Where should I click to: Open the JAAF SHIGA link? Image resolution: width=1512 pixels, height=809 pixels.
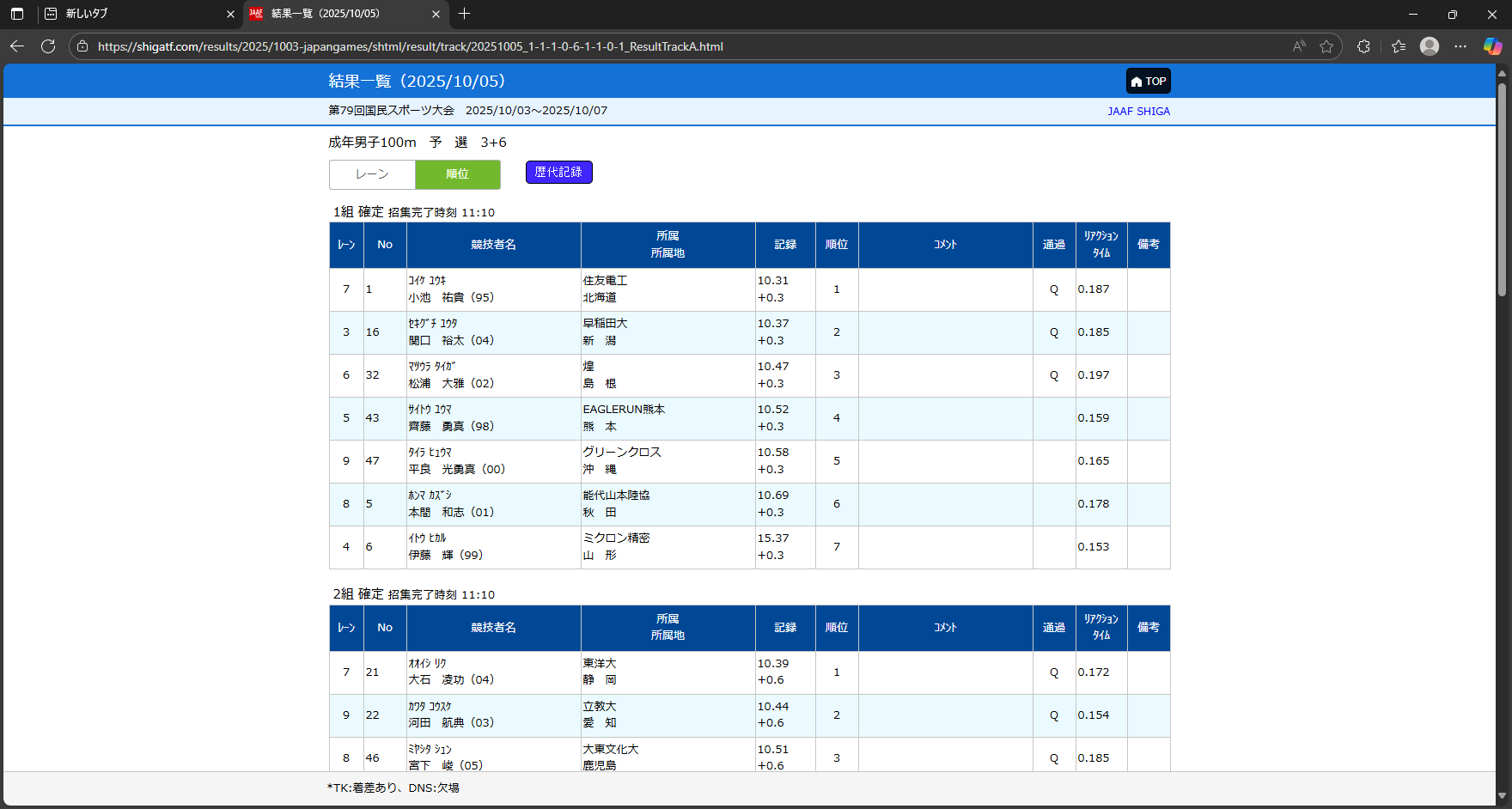coord(1138,112)
